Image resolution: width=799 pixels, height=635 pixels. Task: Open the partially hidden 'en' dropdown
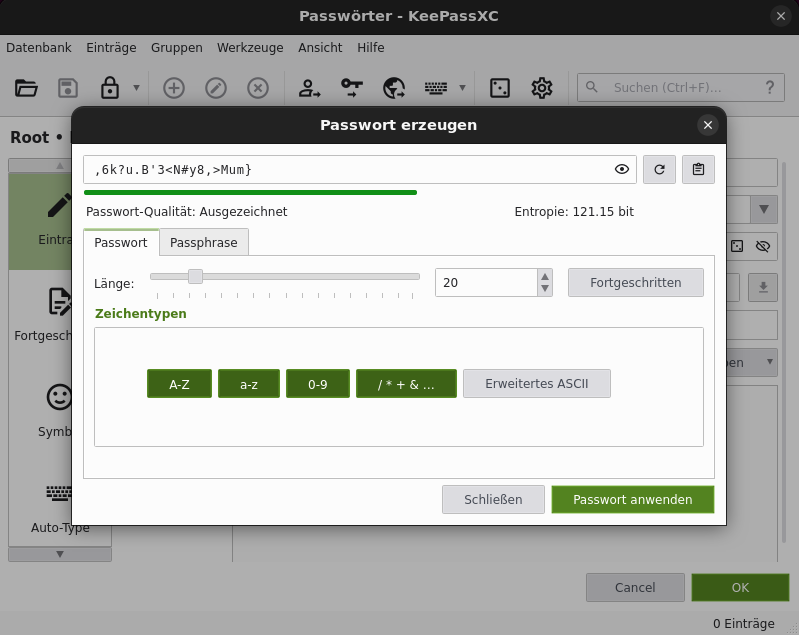coord(752,362)
